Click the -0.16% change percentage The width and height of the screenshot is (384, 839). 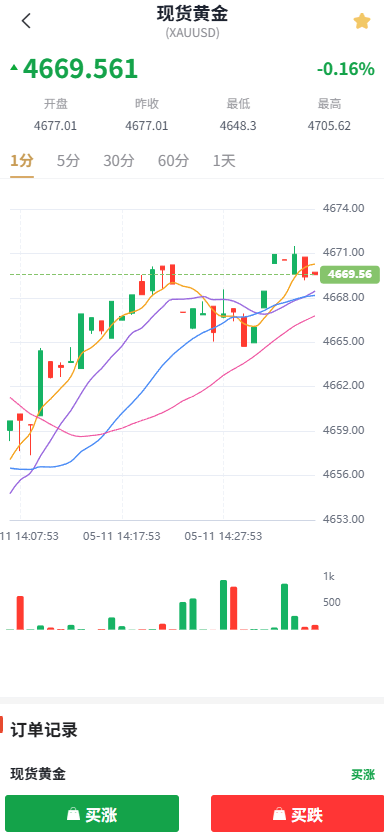click(345, 68)
